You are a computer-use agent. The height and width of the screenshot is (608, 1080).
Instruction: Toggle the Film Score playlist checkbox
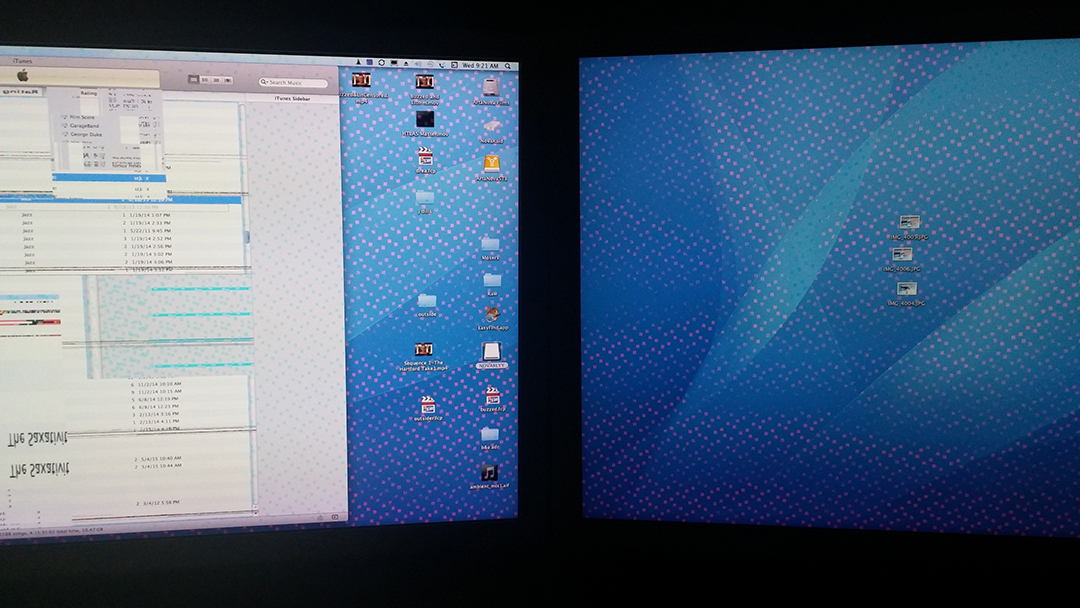click(64, 118)
